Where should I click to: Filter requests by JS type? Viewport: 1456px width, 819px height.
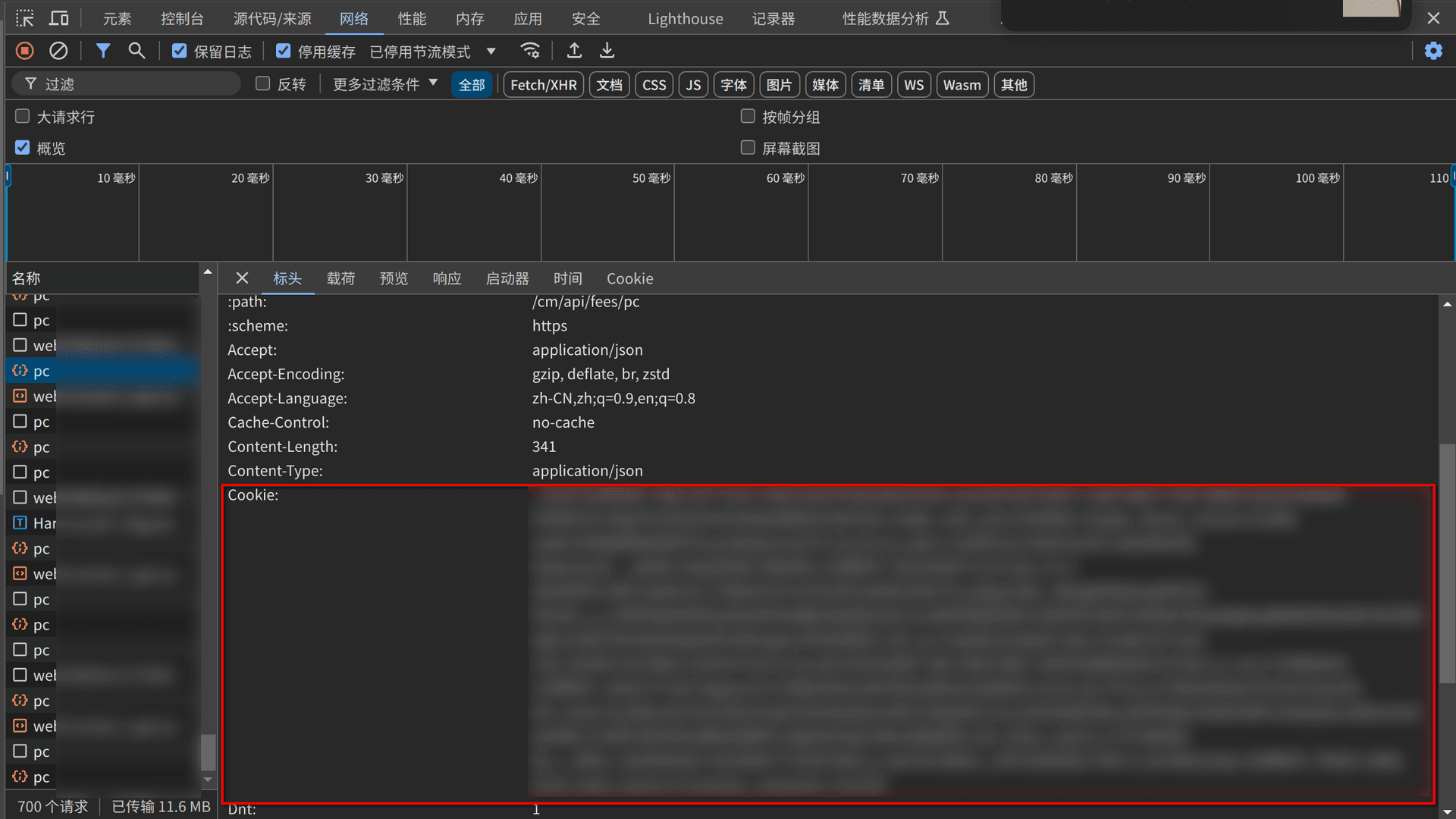693,85
